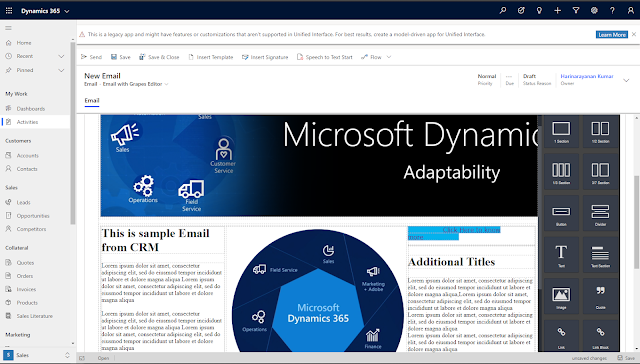640x364 pixels.
Task: Add a 1 Section block
Action: (x=561, y=131)
